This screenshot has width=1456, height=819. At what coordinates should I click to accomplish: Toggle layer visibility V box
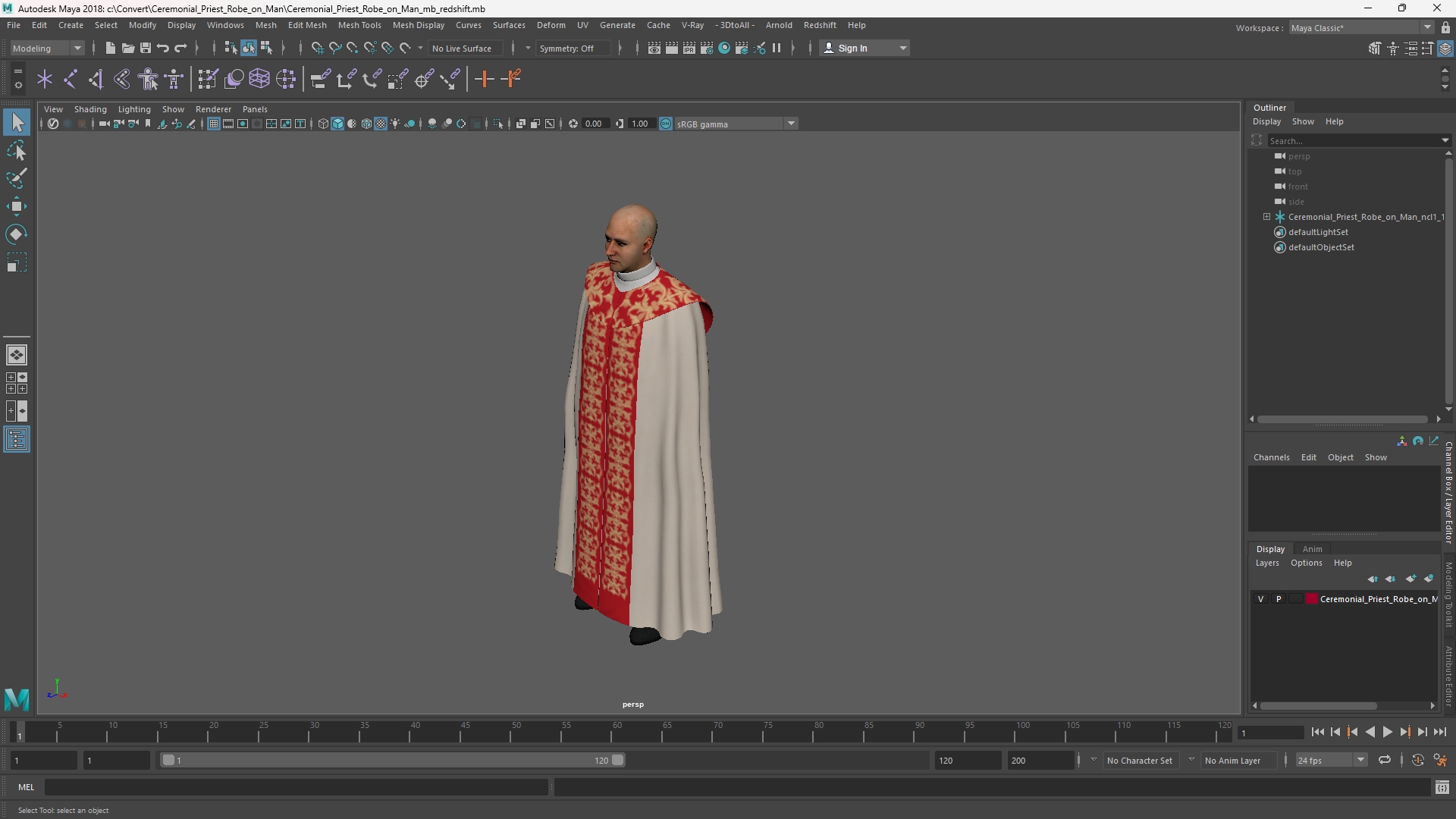click(1261, 599)
